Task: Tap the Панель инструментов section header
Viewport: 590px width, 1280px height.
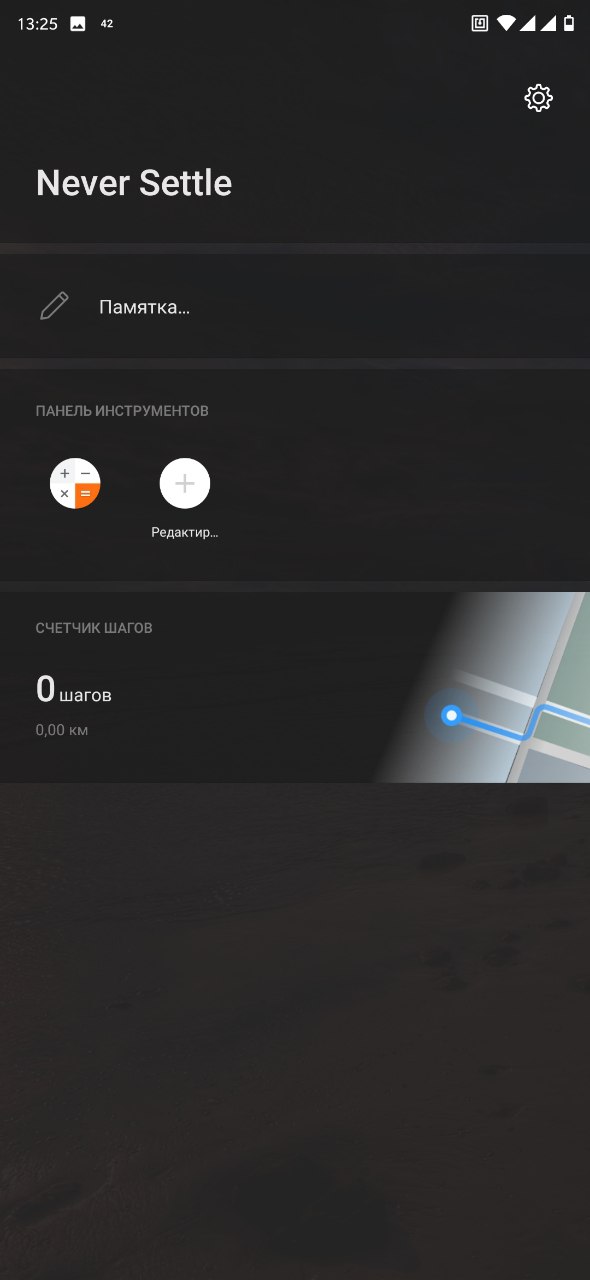Action: pos(122,411)
